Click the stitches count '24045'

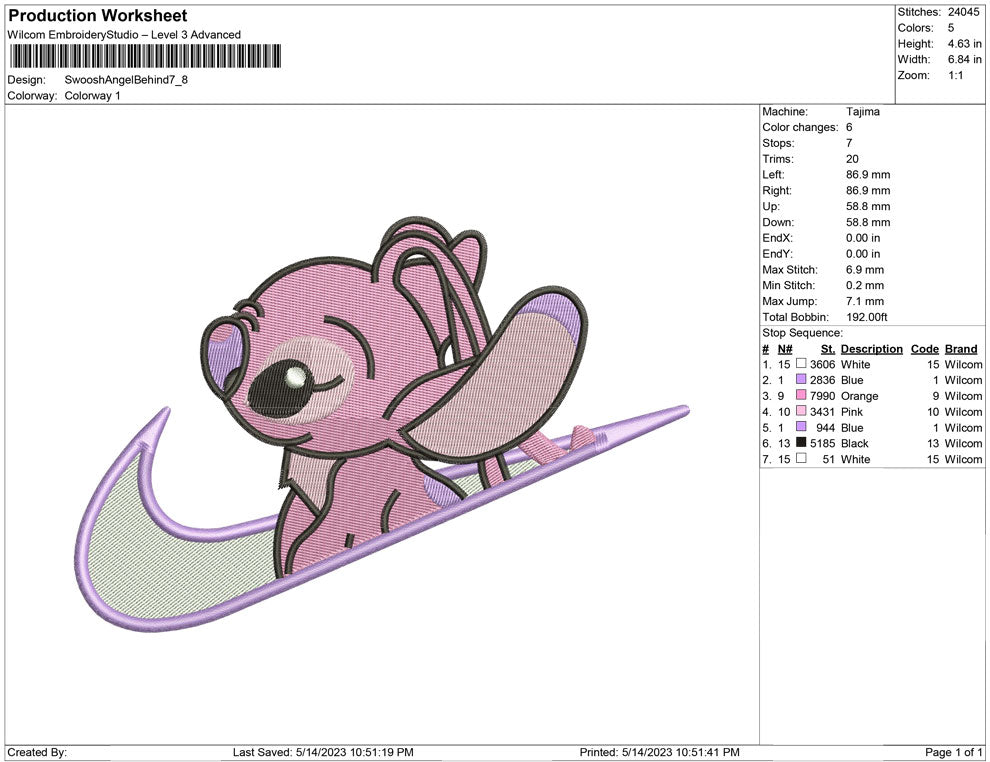[963, 12]
